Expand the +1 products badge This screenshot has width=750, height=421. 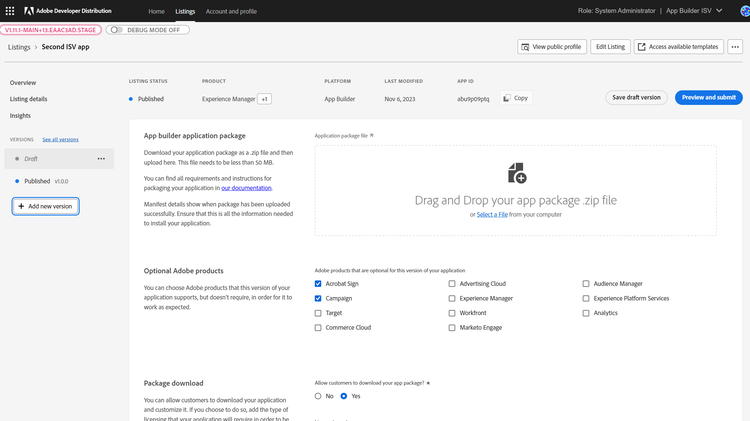click(x=265, y=99)
